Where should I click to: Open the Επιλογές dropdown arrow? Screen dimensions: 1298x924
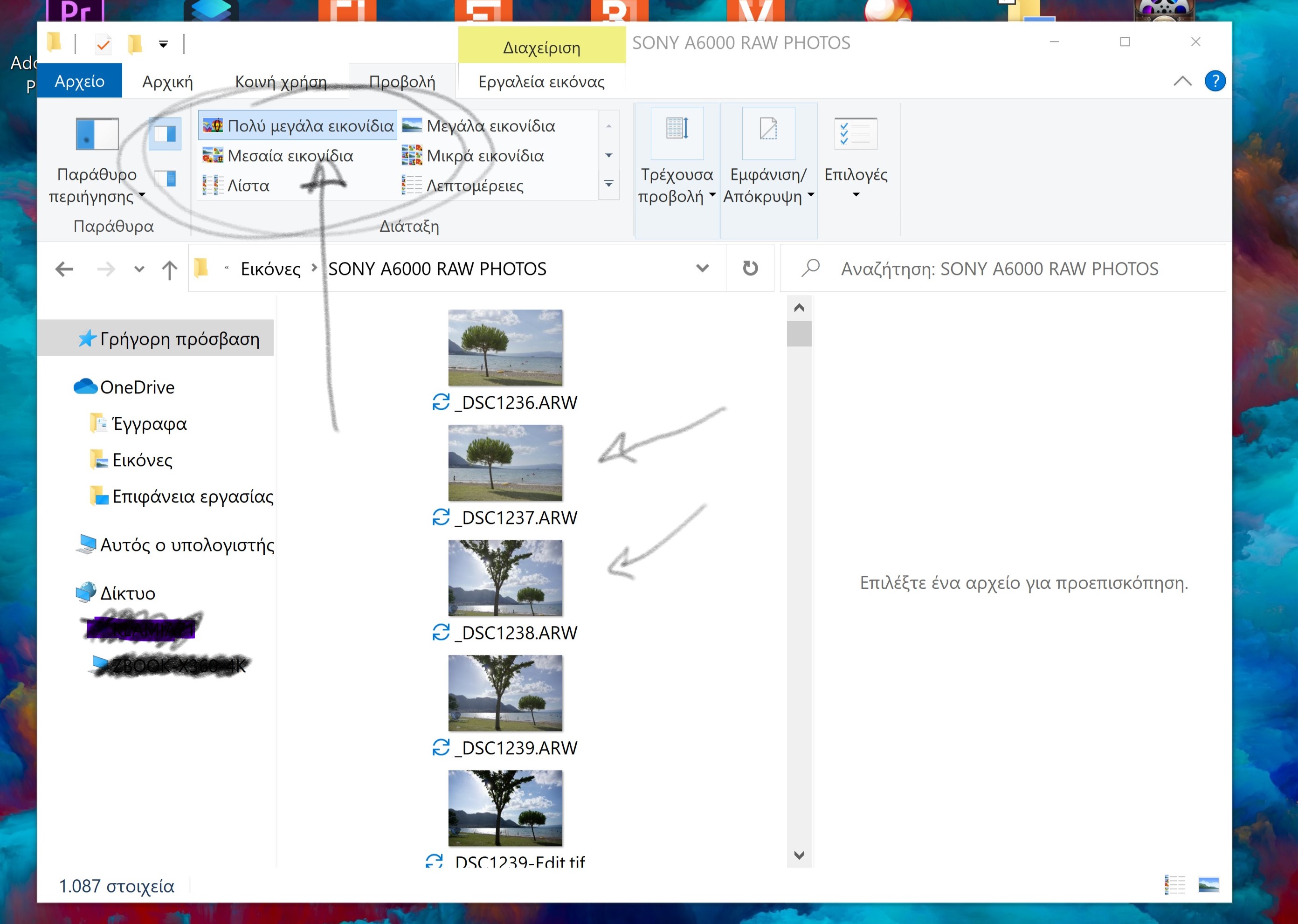pos(856,194)
